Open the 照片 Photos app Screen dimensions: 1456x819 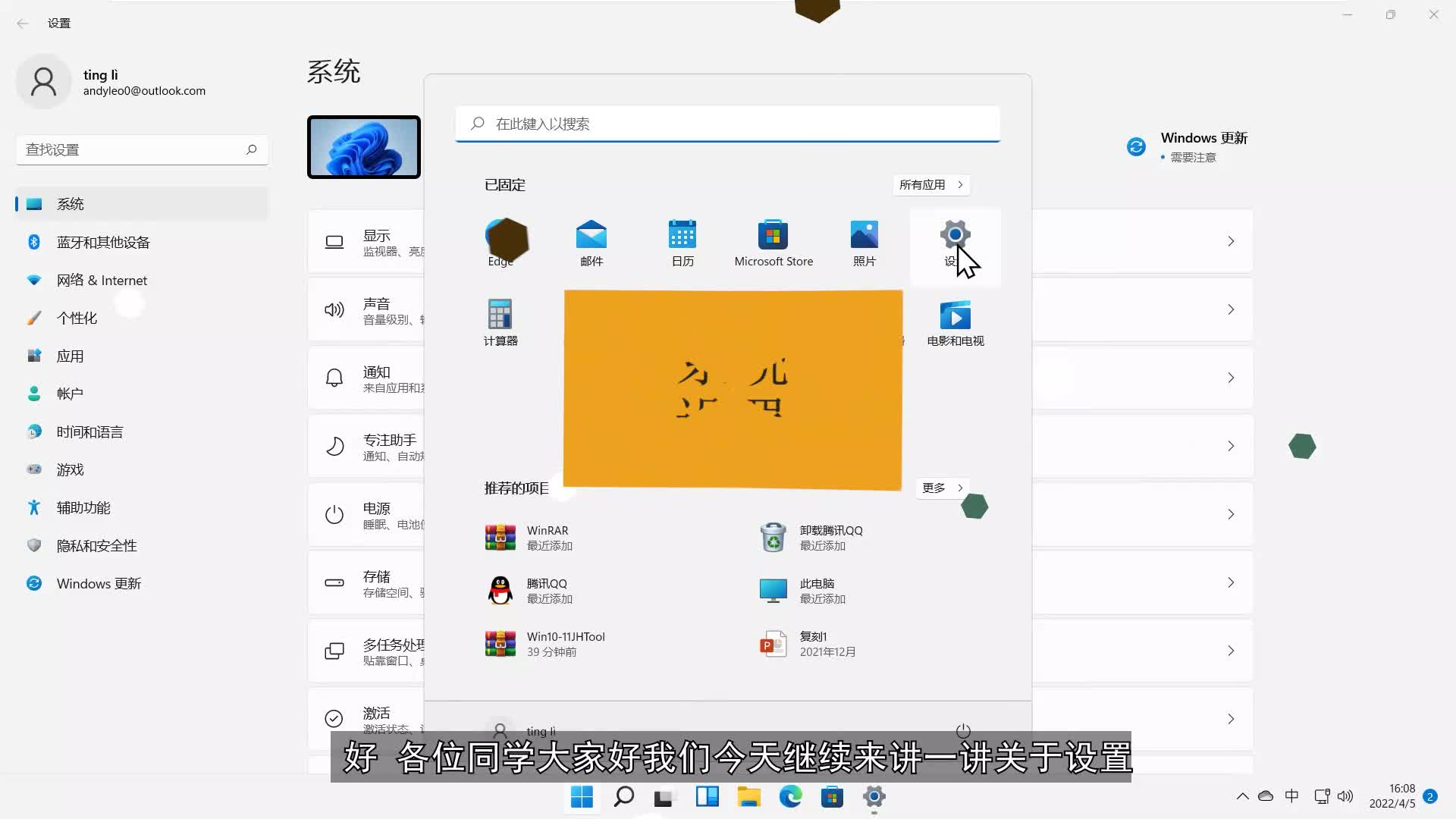tap(864, 243)
